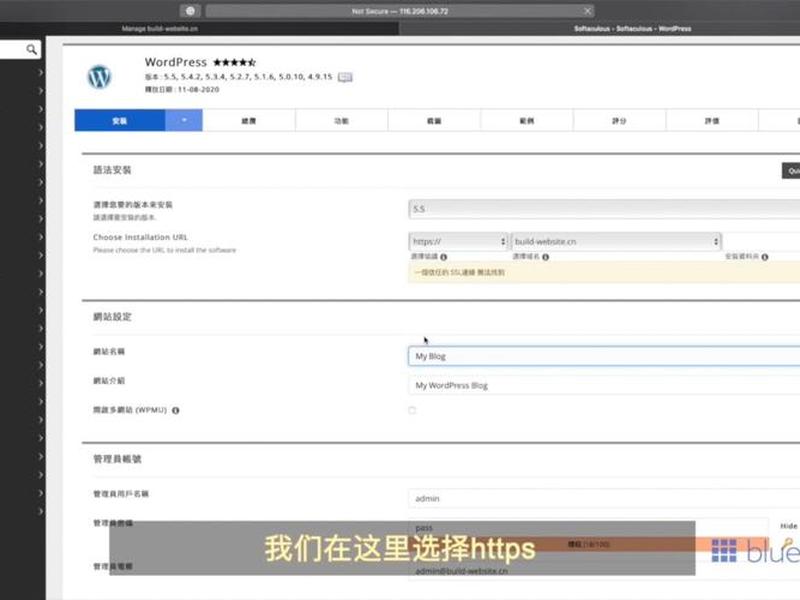Click the site description field with My WordPress Blog

tap(604, 385)
